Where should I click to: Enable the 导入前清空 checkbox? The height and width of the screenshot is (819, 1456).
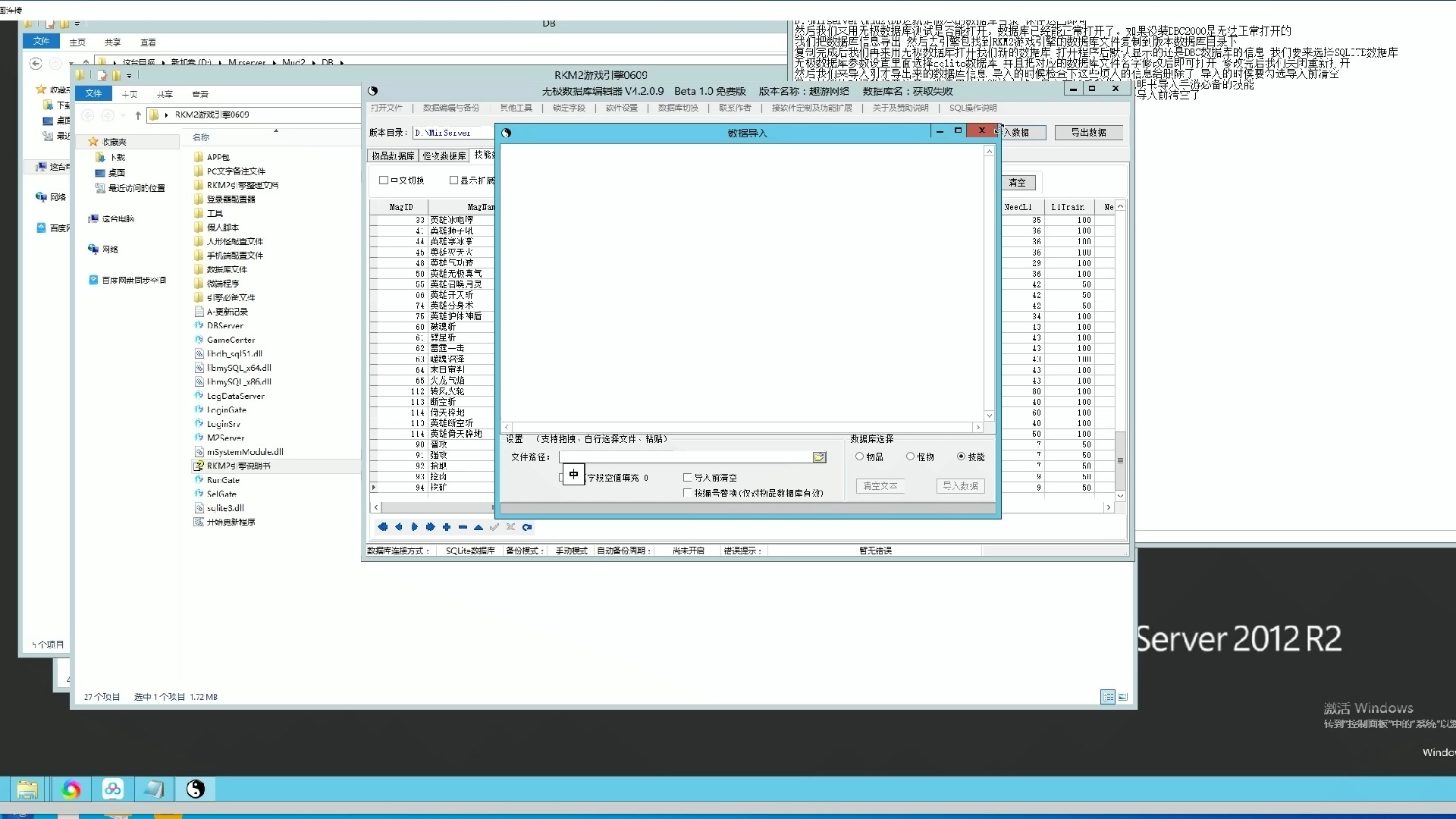pos(688,478)
